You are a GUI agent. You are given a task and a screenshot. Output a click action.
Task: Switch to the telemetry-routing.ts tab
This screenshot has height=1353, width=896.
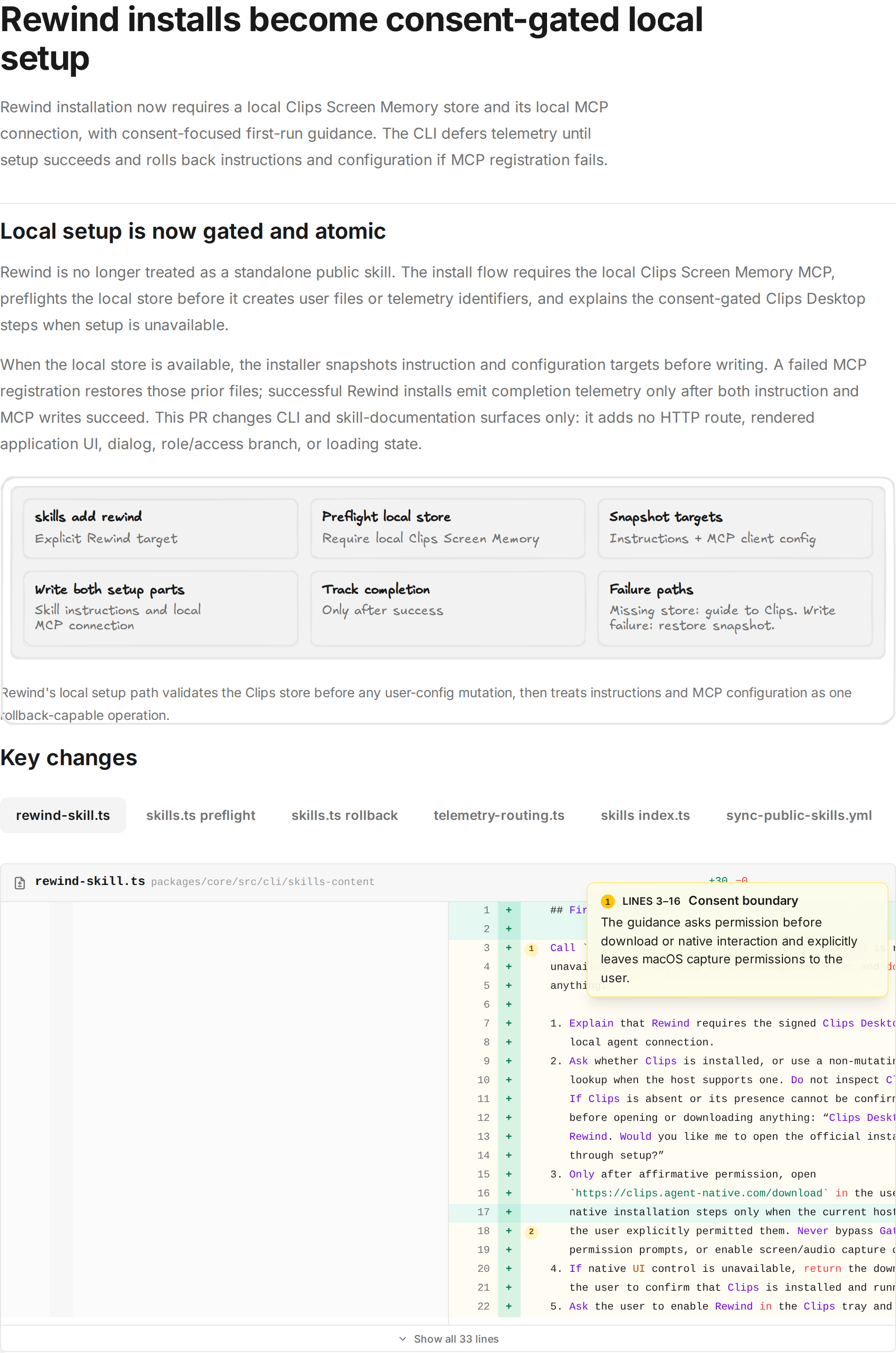click(x=499, y=815)
